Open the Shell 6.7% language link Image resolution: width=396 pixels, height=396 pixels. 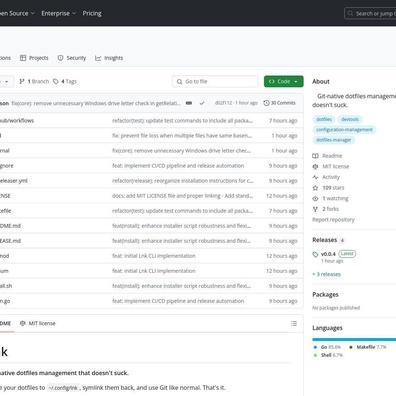click(x=328, y=355)
